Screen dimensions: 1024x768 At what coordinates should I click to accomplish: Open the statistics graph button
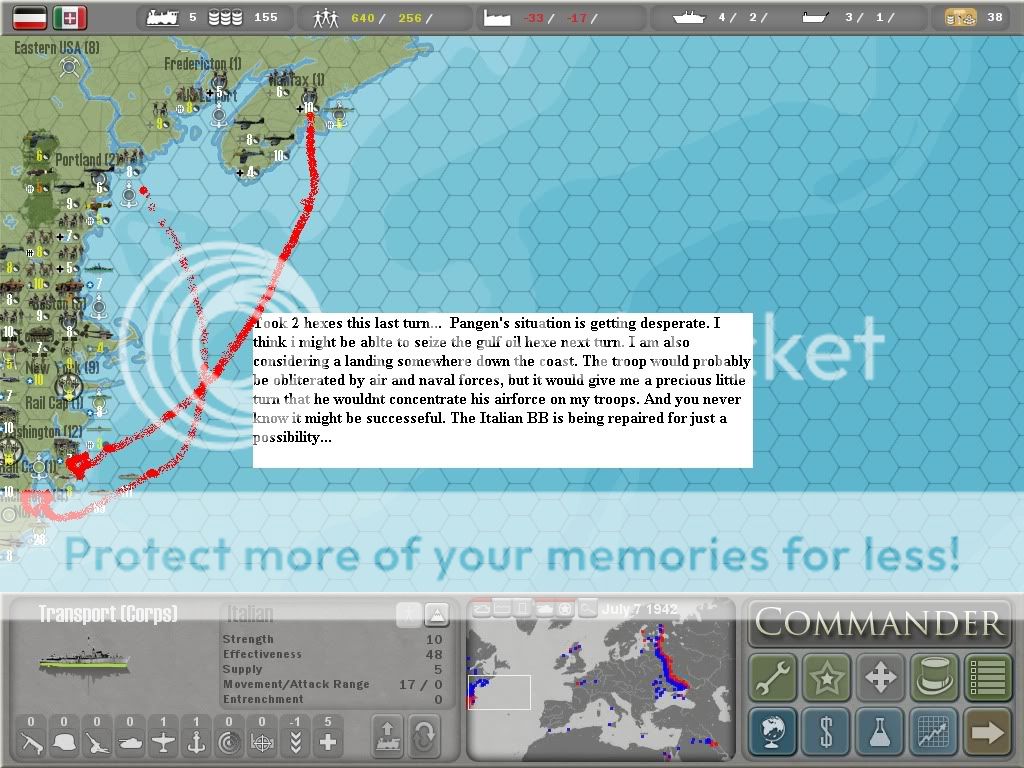(935, 731)
